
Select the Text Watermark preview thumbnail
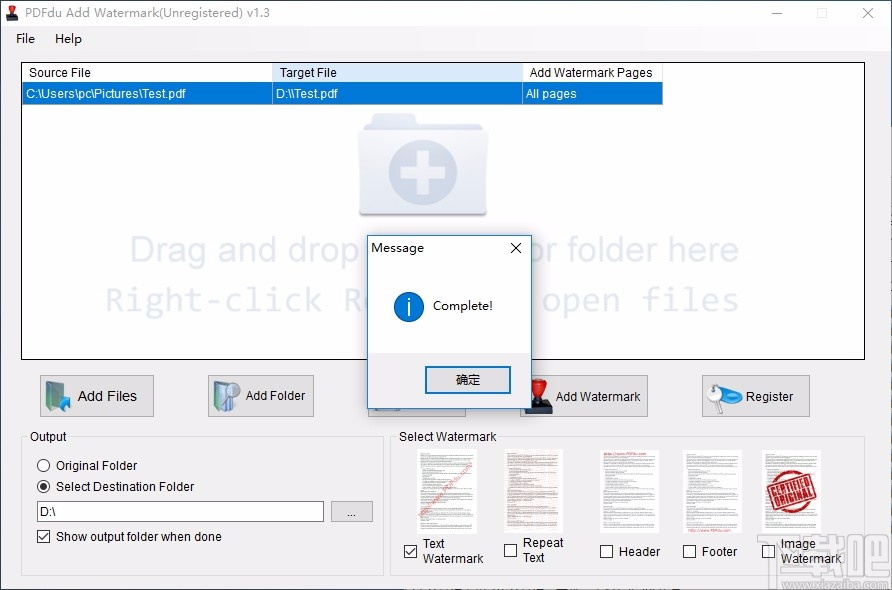point(445,490)
